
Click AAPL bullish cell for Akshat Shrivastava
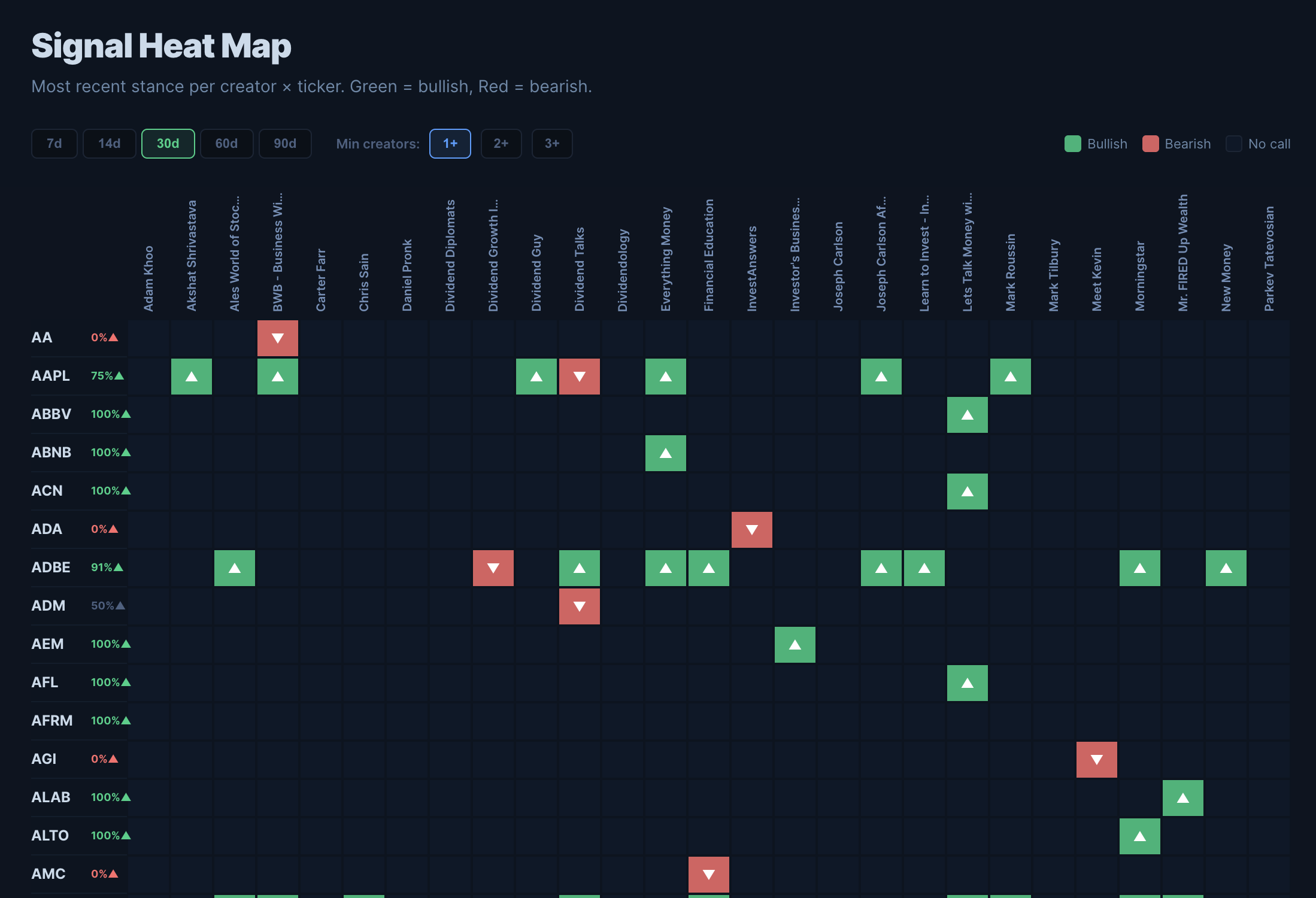coord(192,377)
